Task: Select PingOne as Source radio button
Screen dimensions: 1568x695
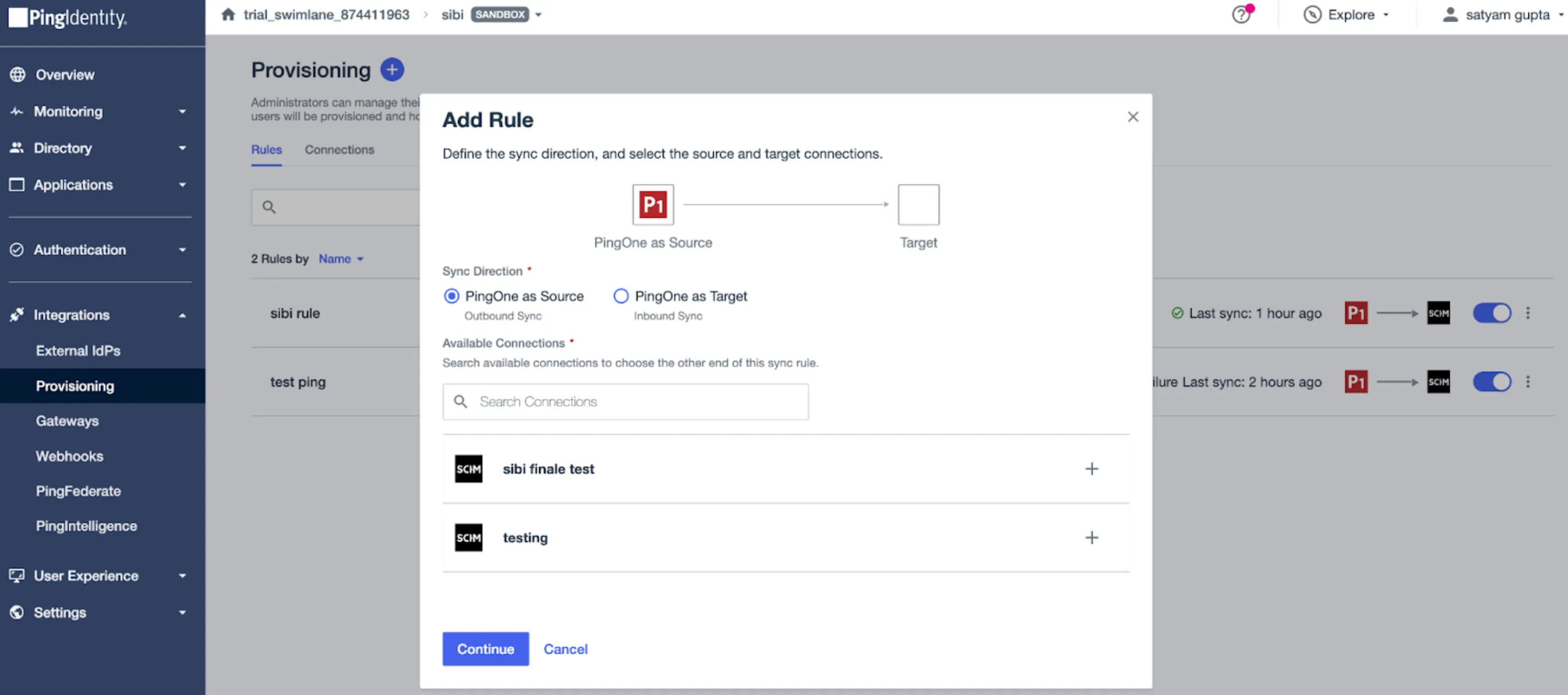Action: click(x=451, y=296)
